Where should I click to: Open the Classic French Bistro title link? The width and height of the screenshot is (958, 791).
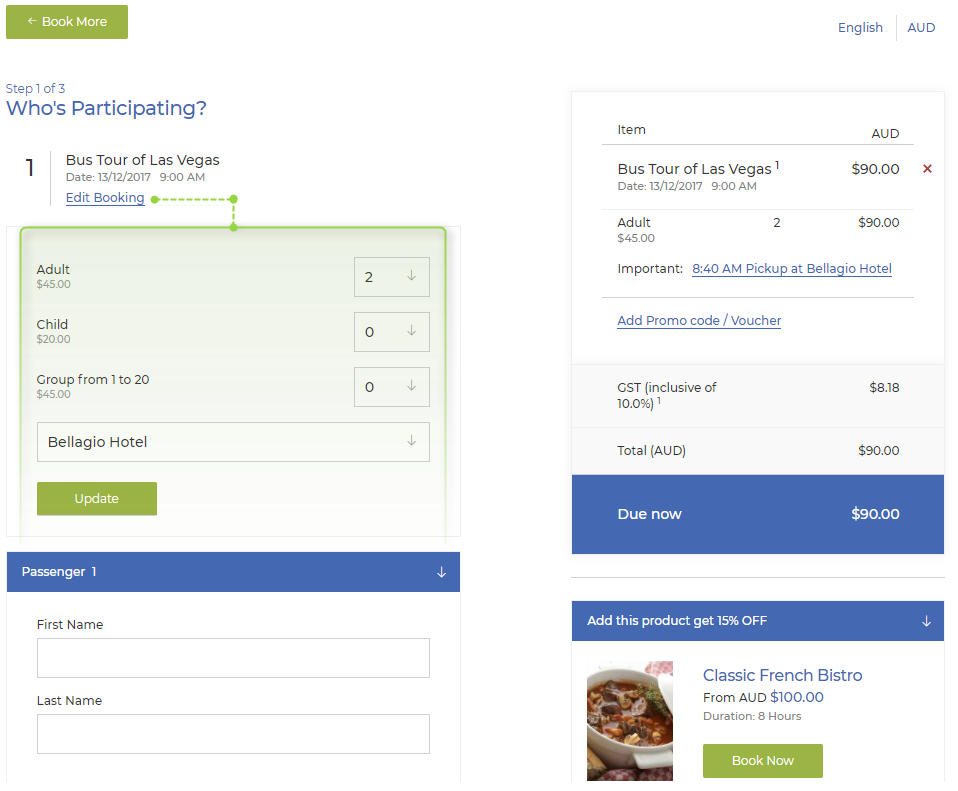(x=782, y=675)
